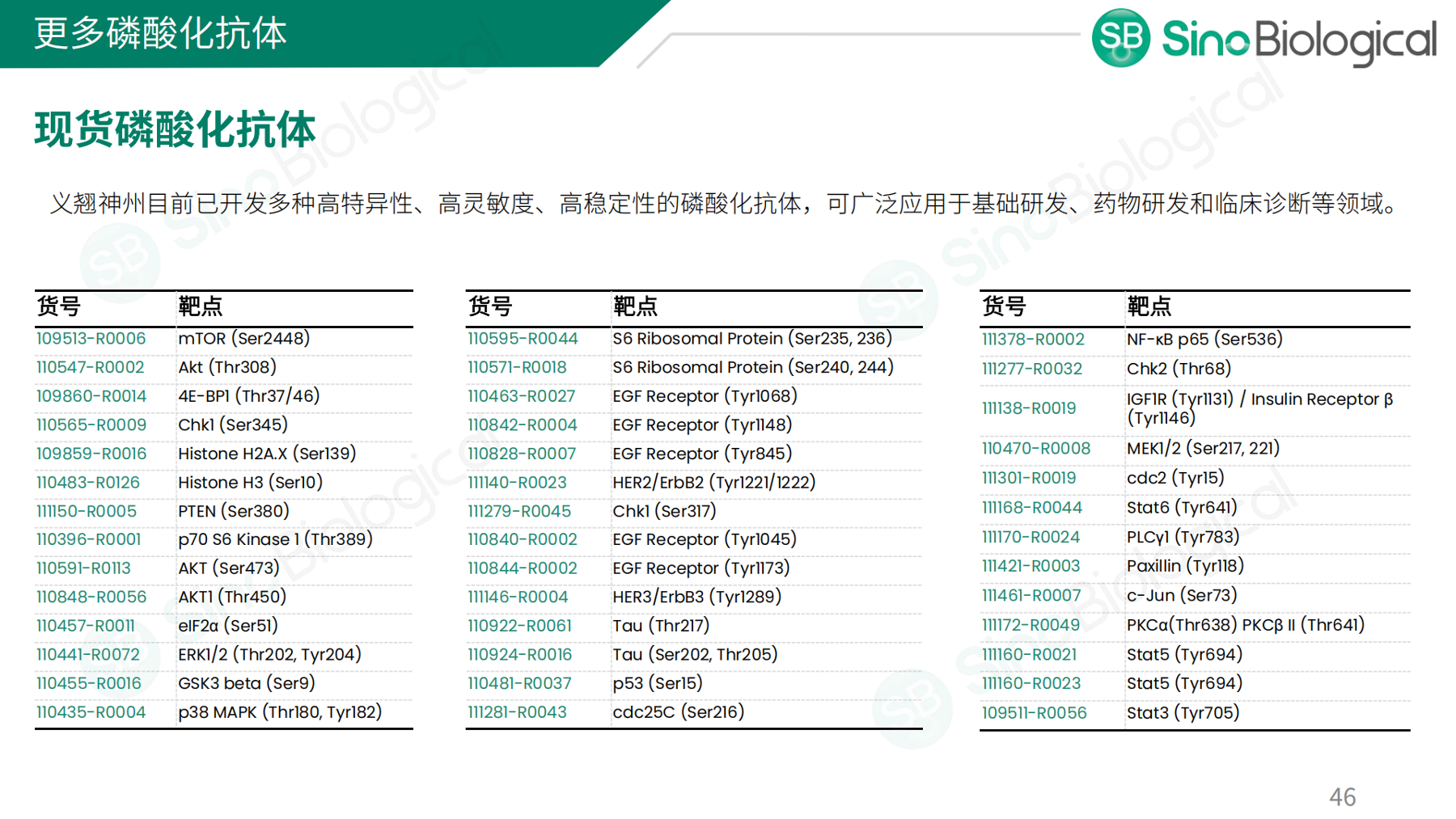Select the HER2/ErbB2 (Tyr1221/1222) target entry
The height and width of the screenshot is (819, 1456).
(713, 483)
